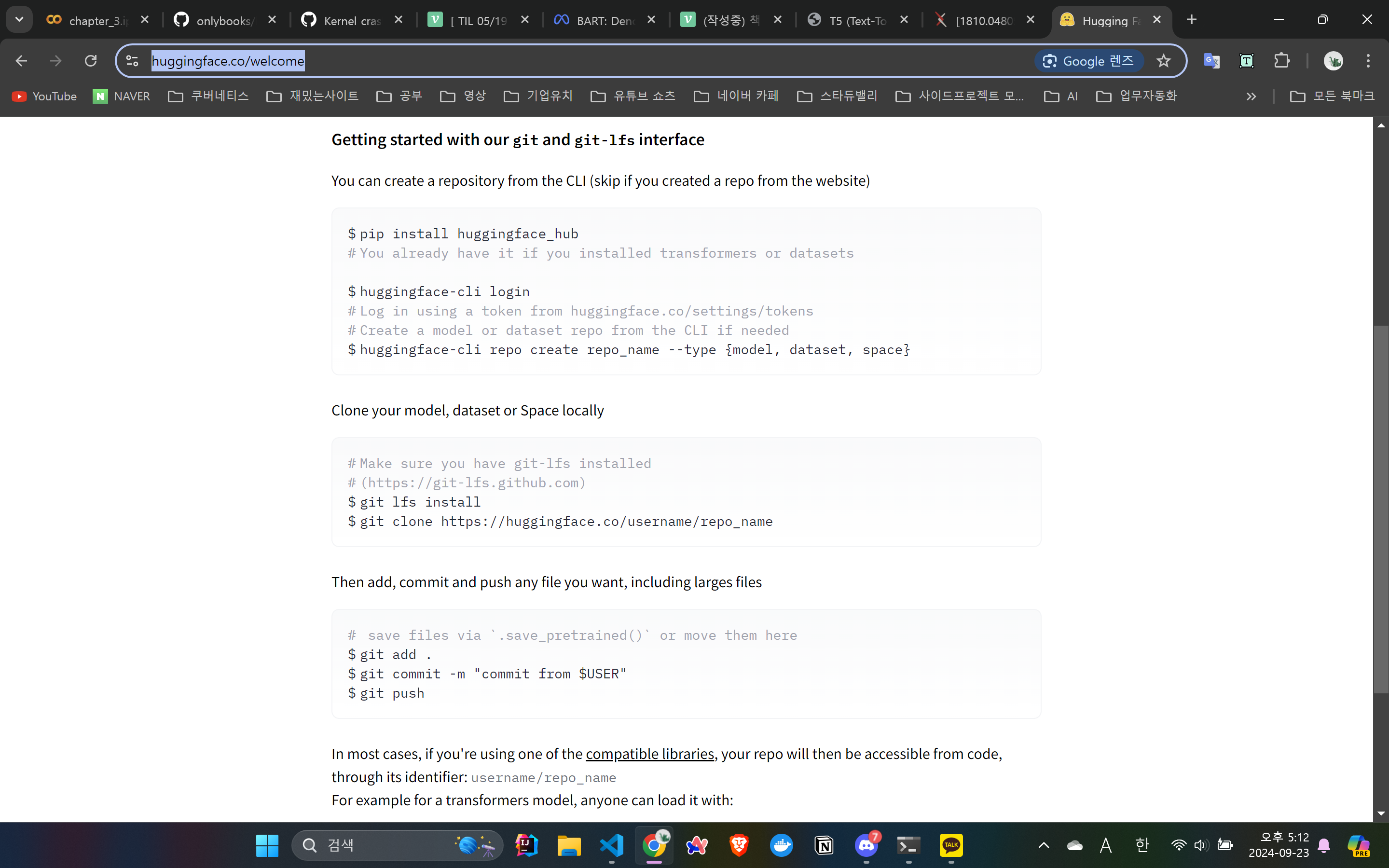
Task: Click the huggingface.co/welcome address field
Action: tap(517, 61)
